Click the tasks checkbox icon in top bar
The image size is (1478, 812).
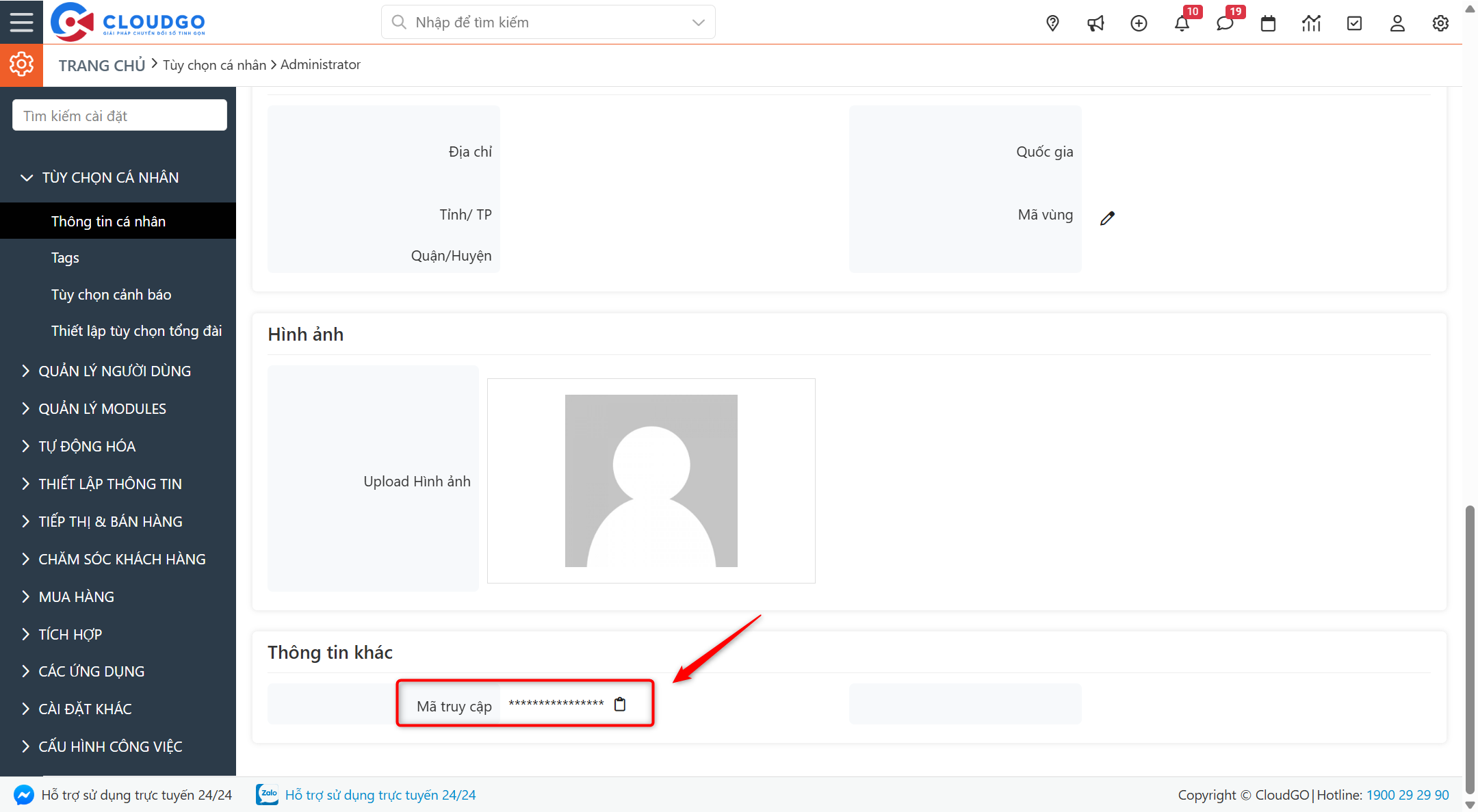(1354, 23)
